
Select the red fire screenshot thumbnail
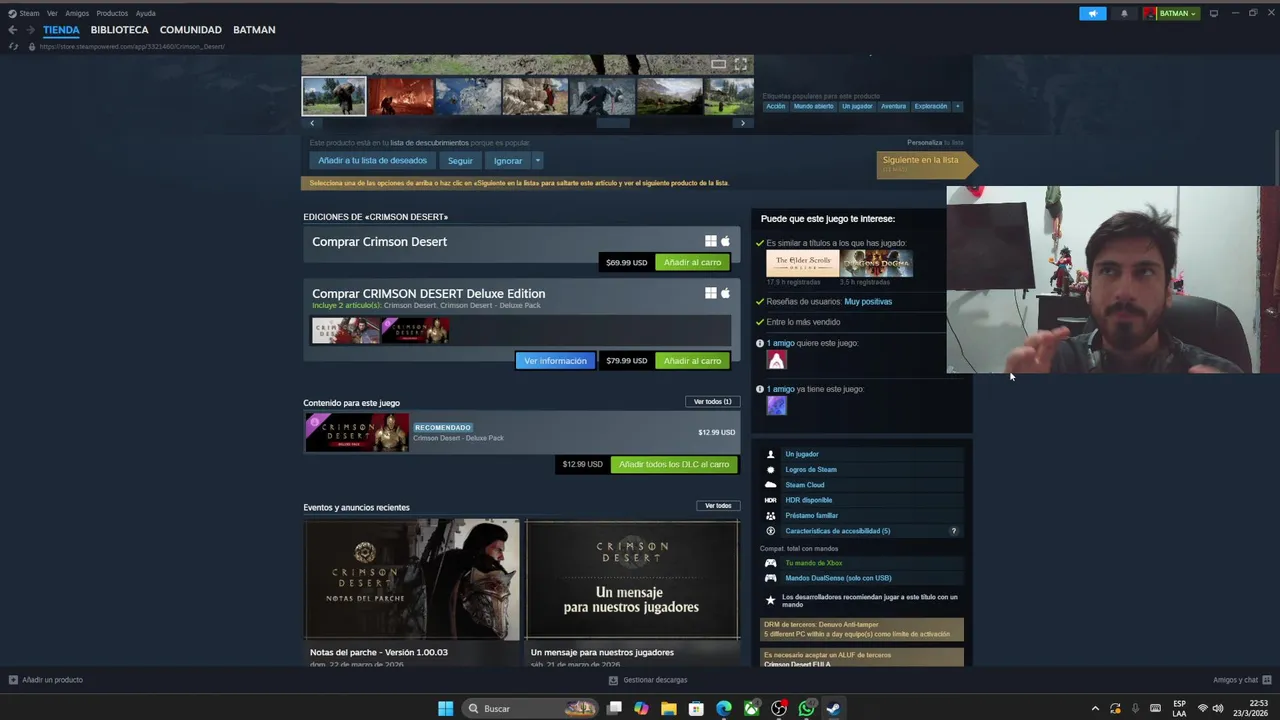click(x=401, y=96)
